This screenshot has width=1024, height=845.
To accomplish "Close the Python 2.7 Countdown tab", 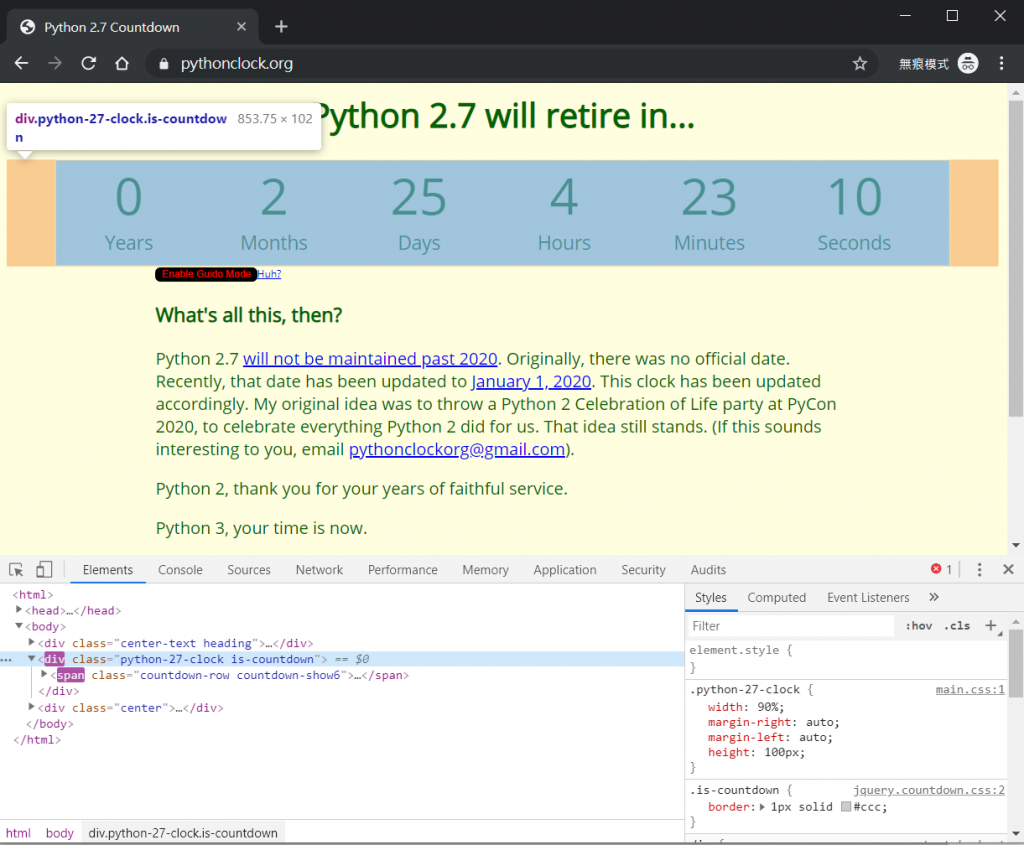I will point(241,27).
